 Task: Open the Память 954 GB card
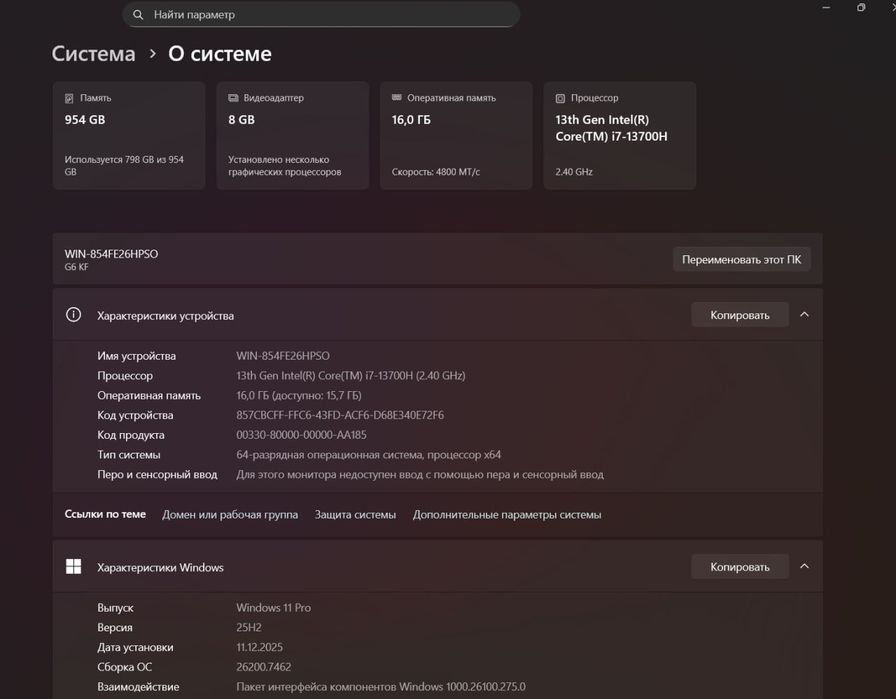click(x=129, y=135)
